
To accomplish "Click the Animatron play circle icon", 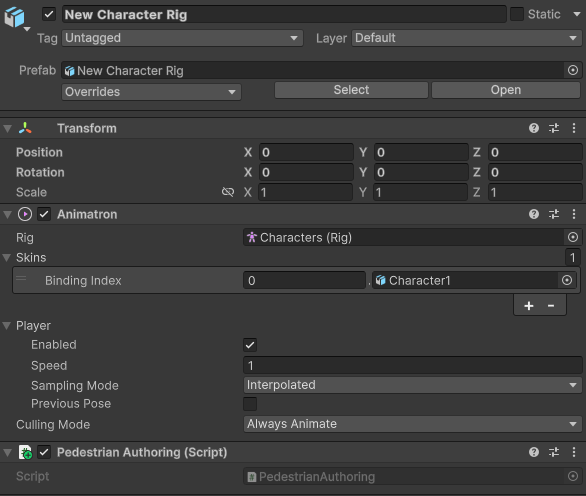I will tap(25, 214).
